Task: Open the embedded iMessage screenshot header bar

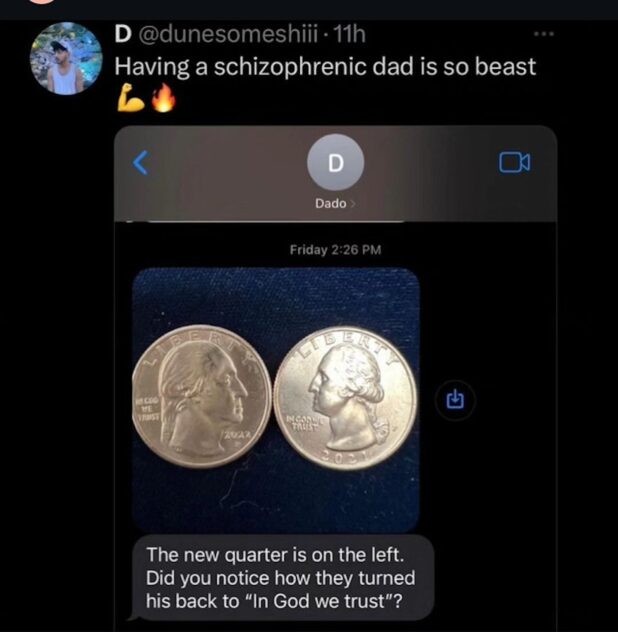Action: click(335, 174)
